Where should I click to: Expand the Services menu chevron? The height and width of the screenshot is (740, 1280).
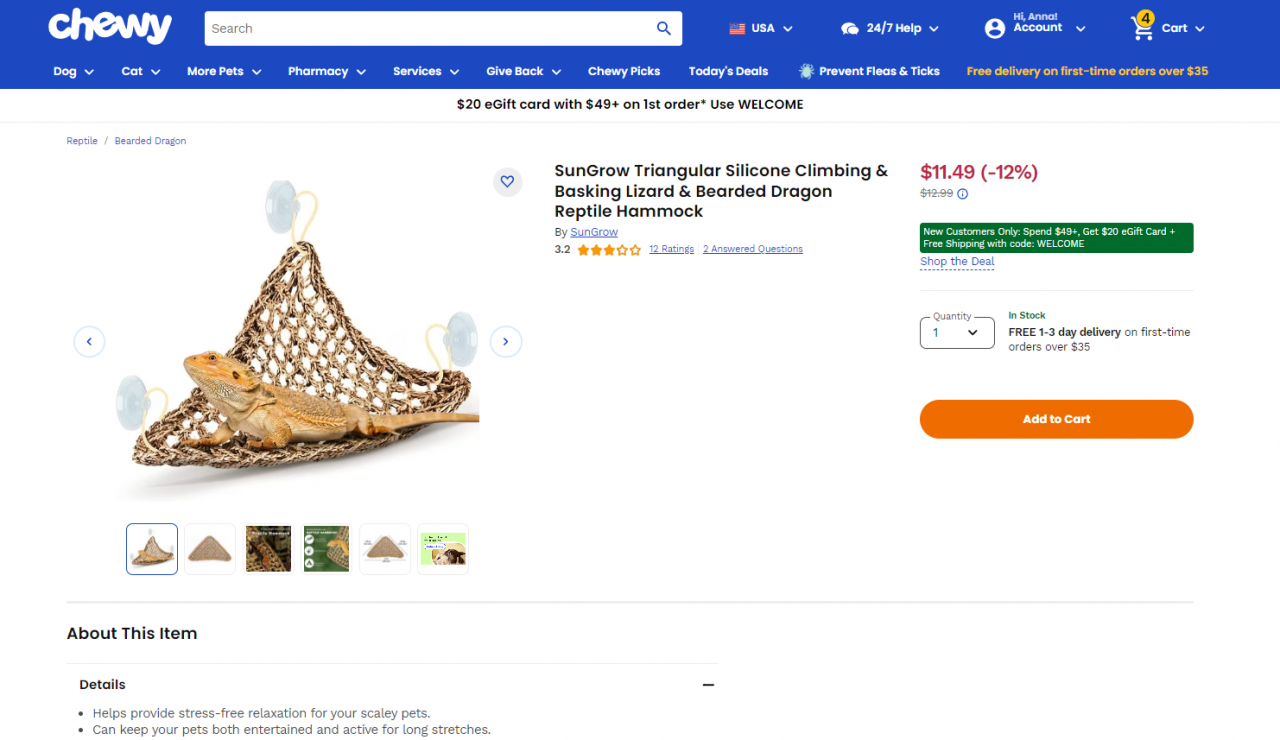coord(455,72)
